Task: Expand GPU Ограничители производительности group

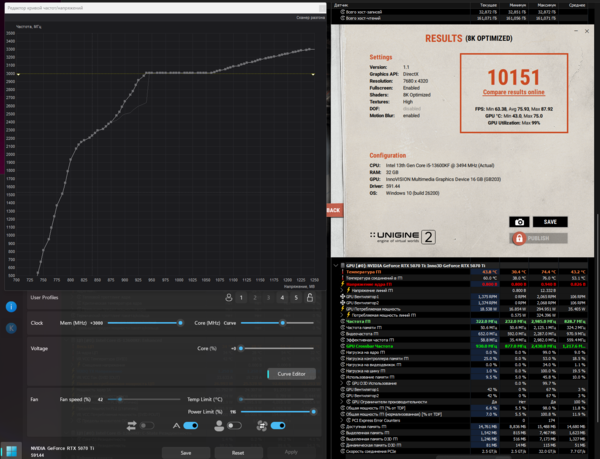Action: coord(342,402)
